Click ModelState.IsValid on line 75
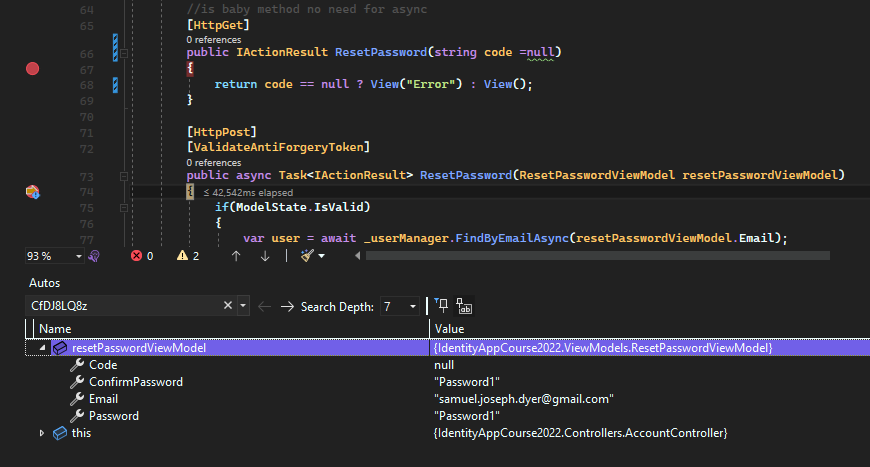The width and height of the screenshot is (870, 467). [x=300, y=207]
